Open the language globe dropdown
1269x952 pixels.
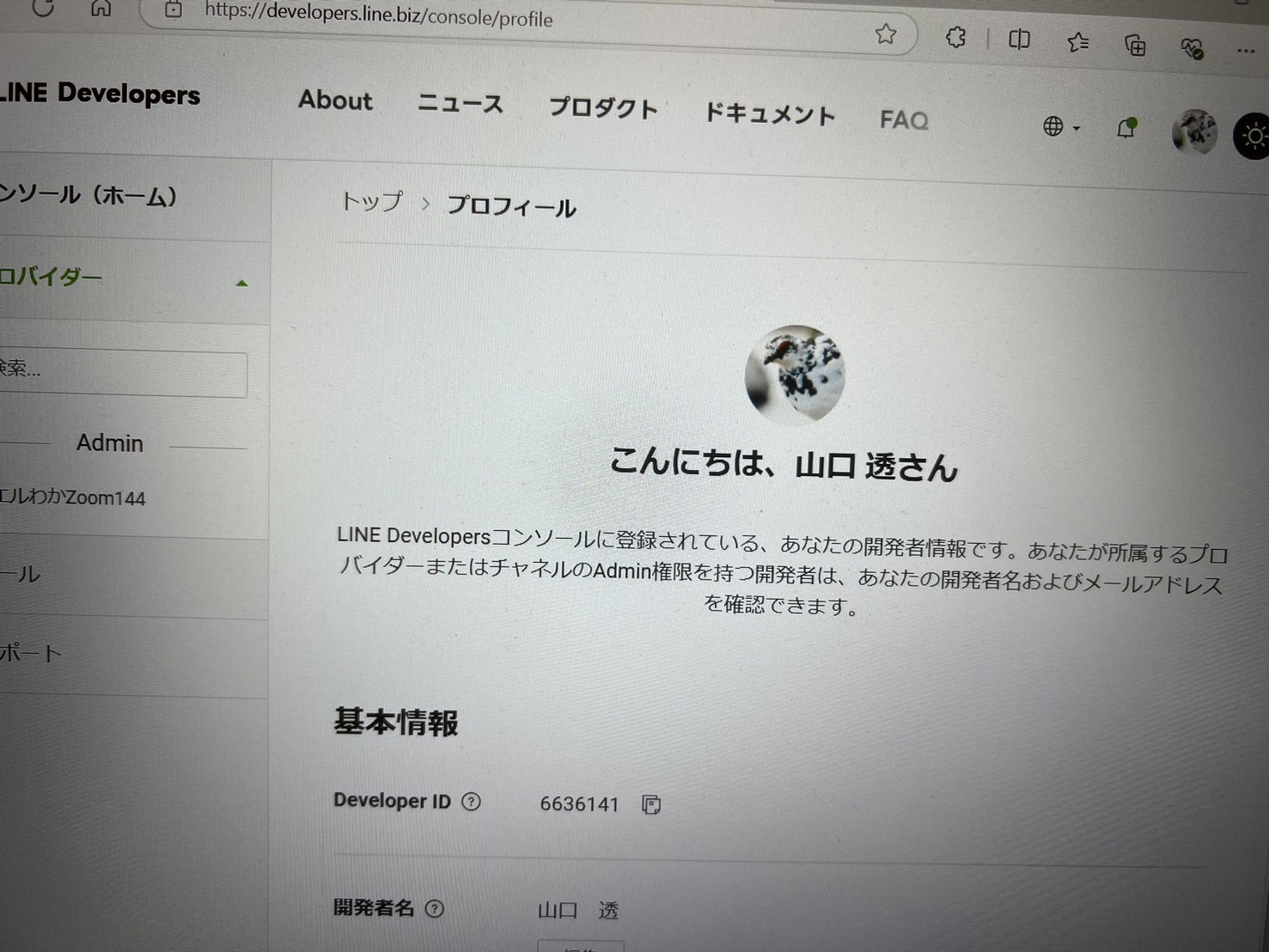point(1061,127)
